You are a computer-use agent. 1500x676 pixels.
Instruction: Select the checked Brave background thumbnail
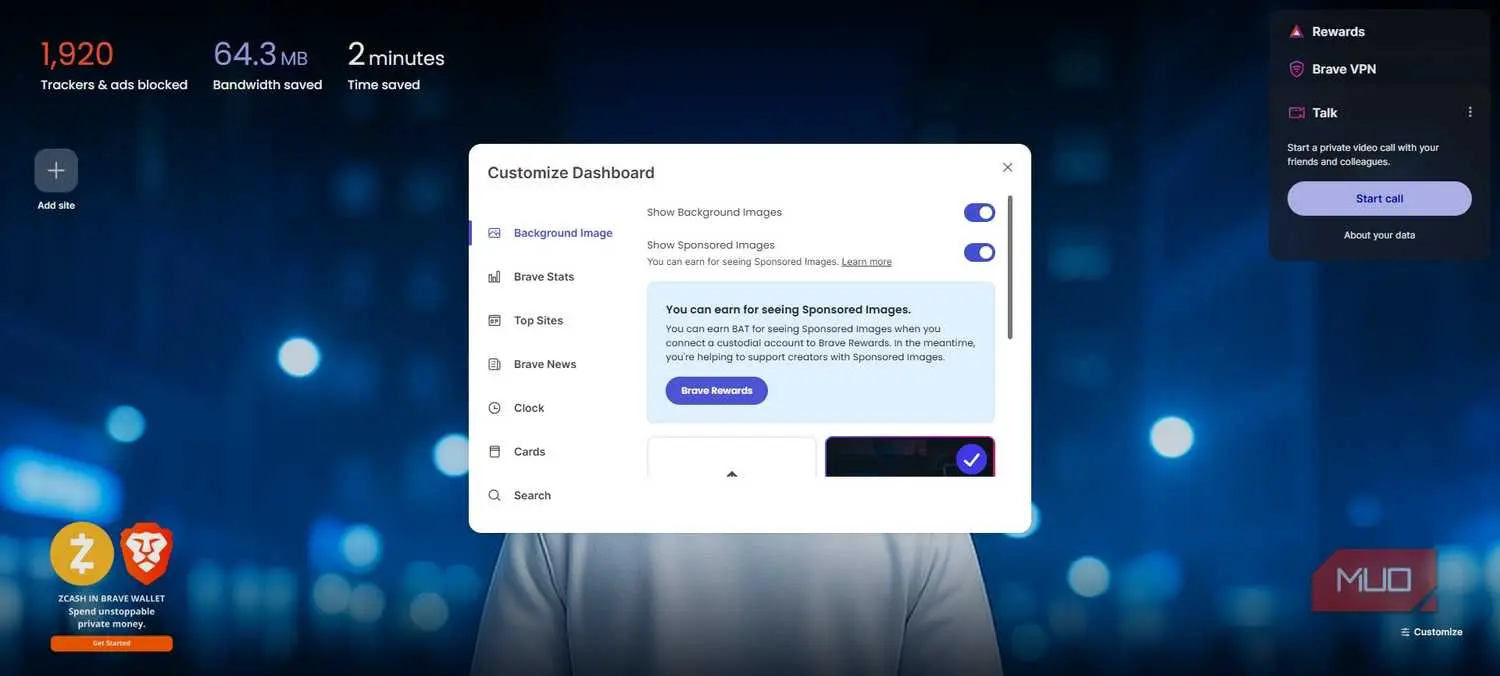pyautogui.click(x=910, y=457)
